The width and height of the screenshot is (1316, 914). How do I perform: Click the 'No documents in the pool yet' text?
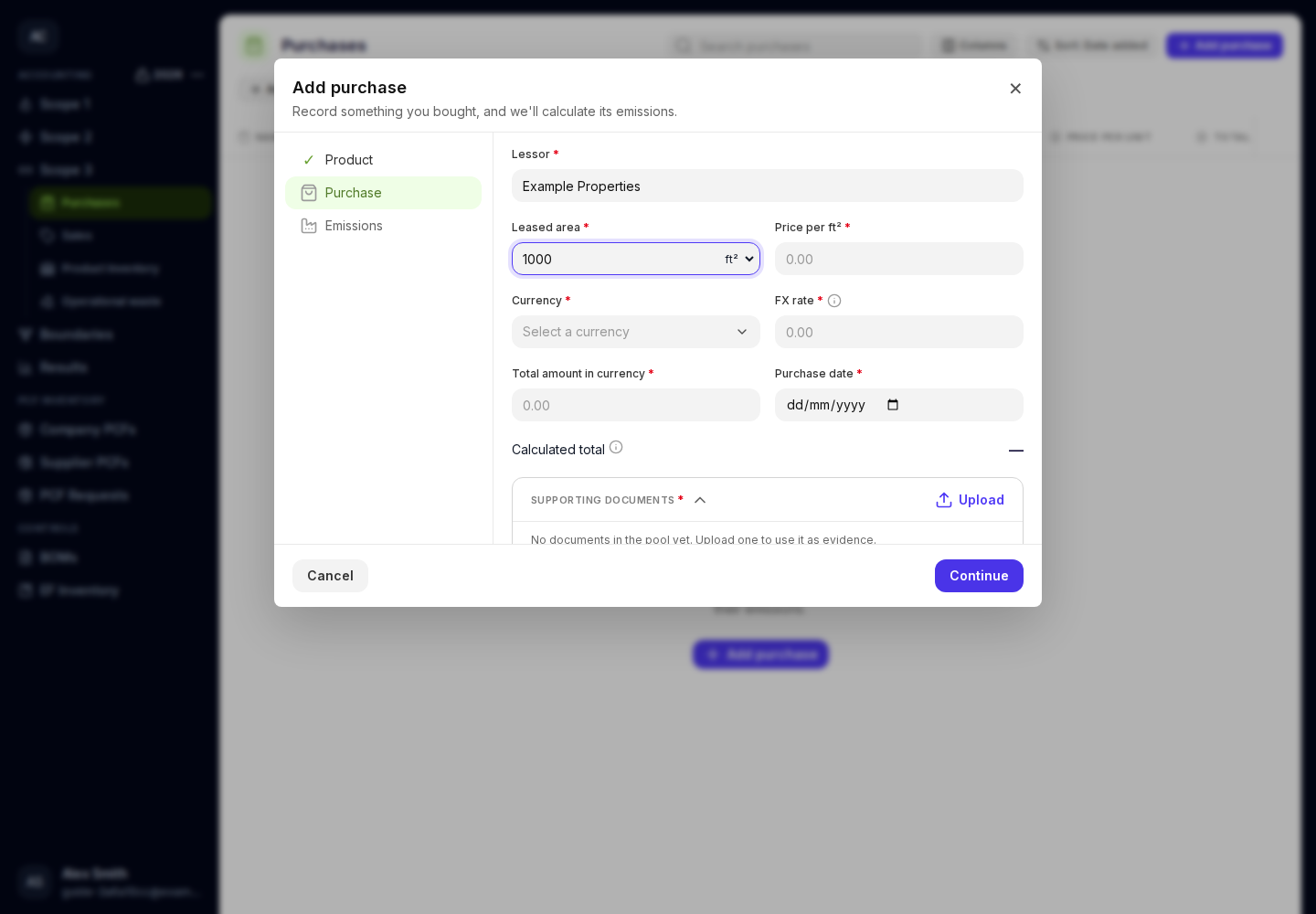(x=704, y=539)
